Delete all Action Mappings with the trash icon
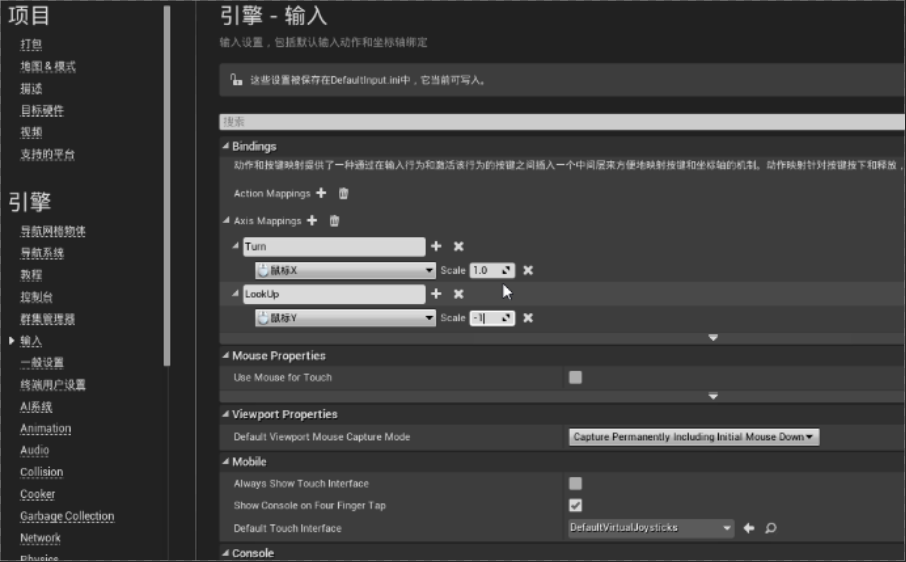The image size is (906, 562). (343, 193)
